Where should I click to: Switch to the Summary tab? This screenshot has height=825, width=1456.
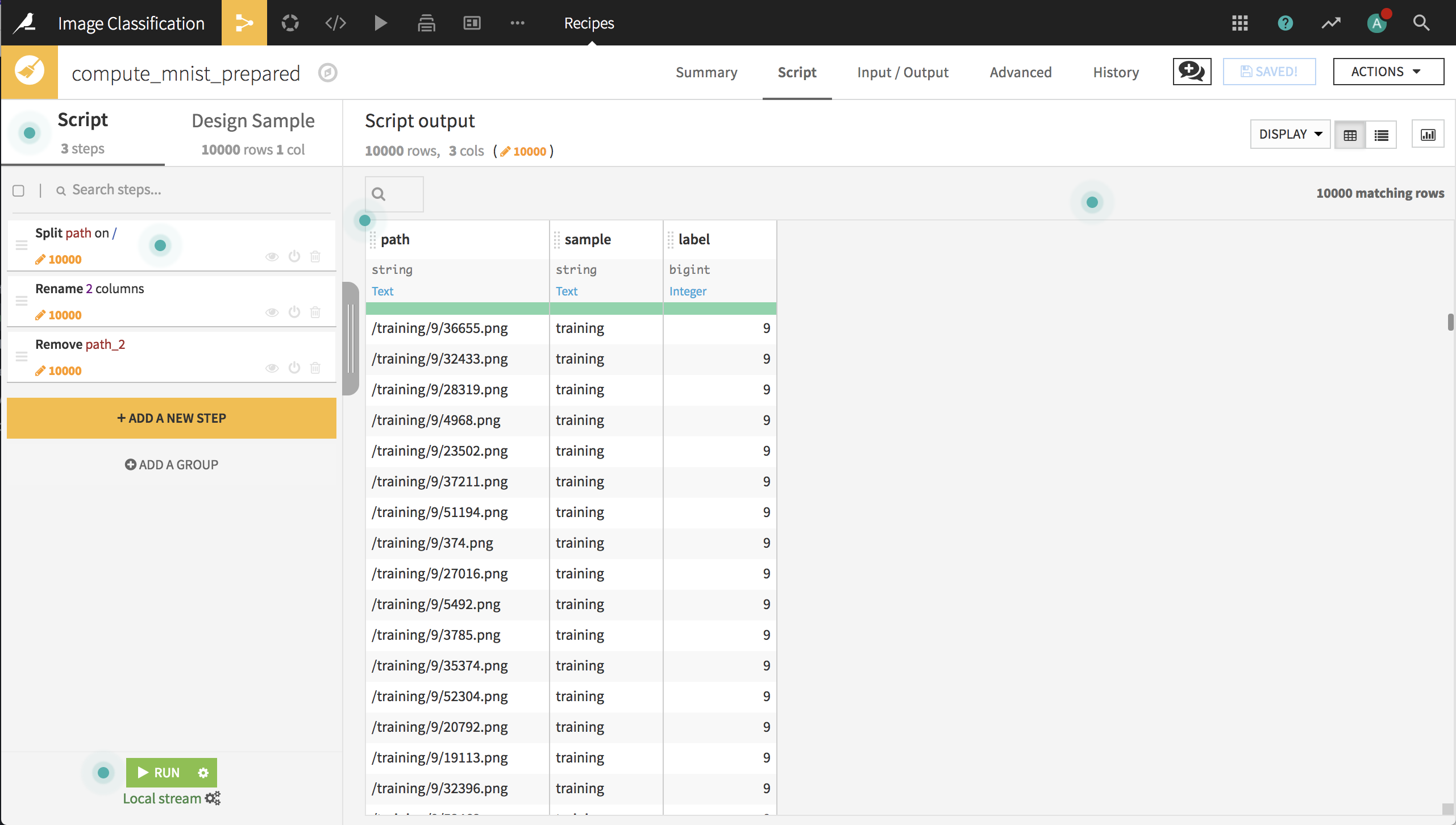pos(706,71)
